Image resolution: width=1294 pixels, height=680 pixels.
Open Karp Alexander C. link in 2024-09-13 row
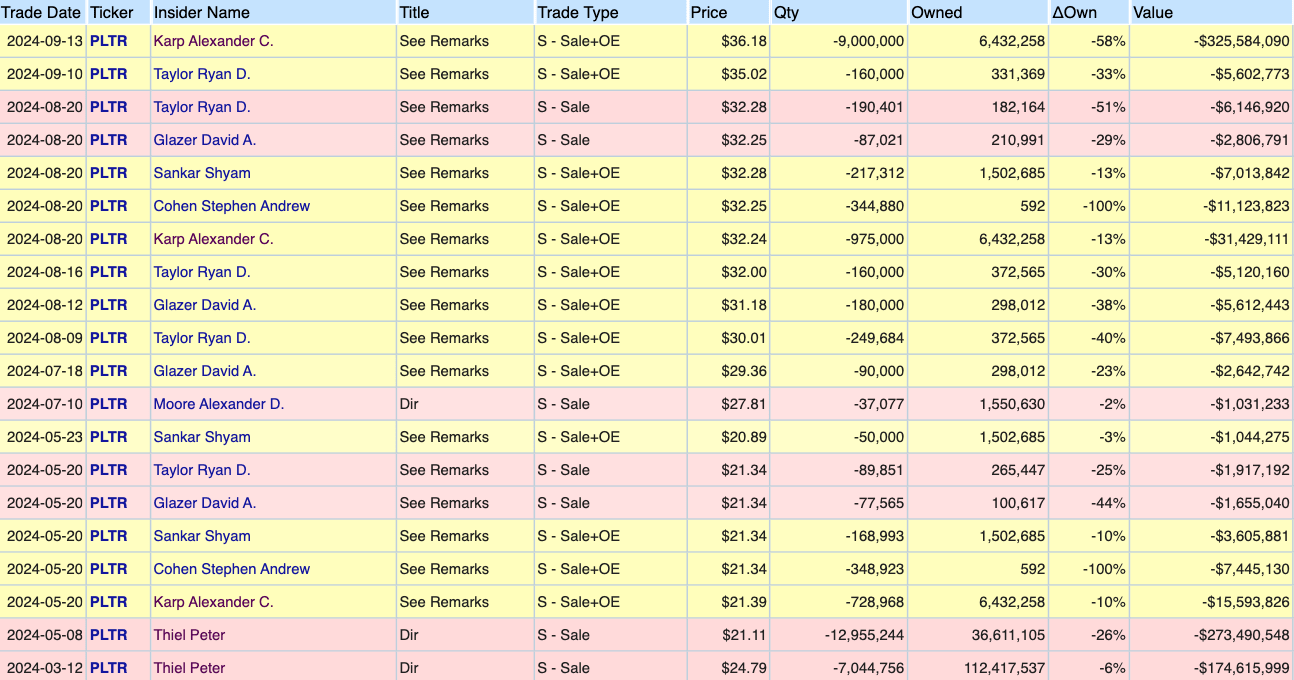pos(213,41)
